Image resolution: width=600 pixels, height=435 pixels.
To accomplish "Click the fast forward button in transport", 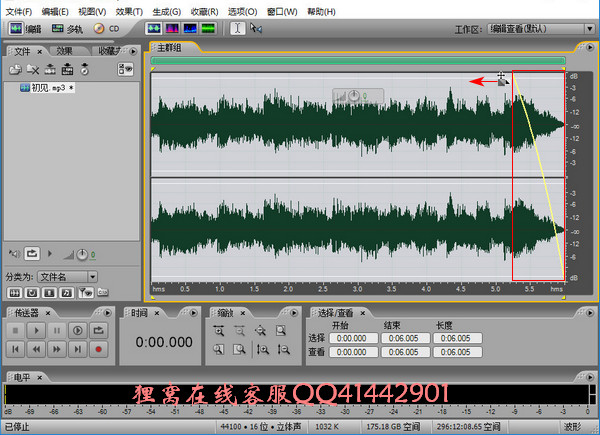I will tap(57, 349).
